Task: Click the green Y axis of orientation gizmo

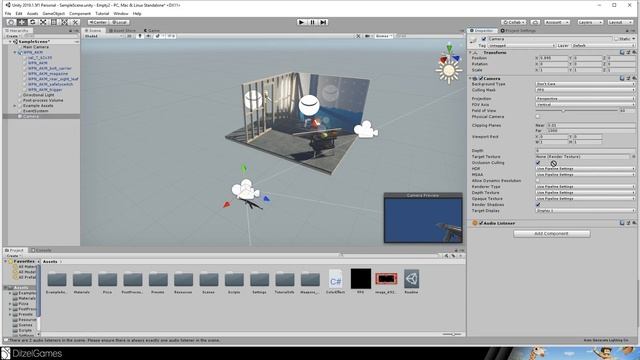Action: [x=449, y=49]
